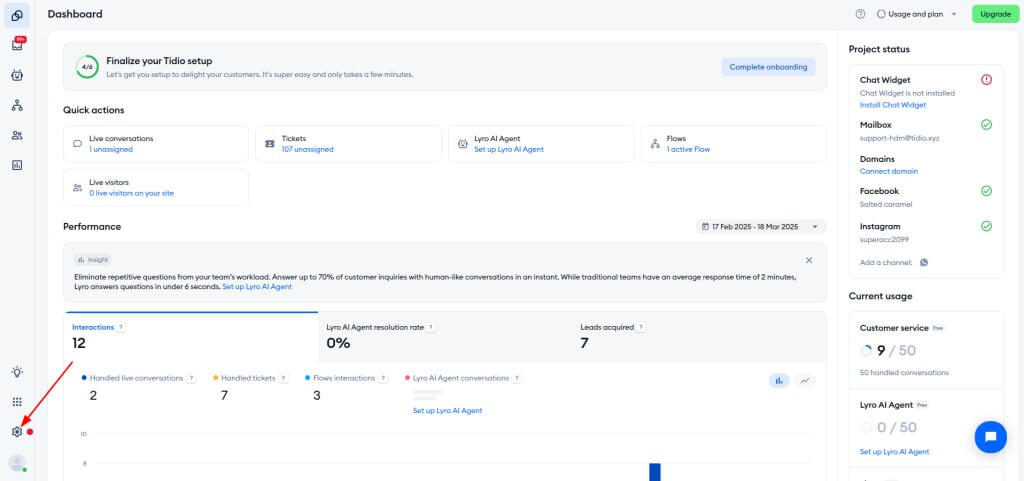Open the apps grid icon
The height and width of the screenshot is (481, 1024).
click(x=17, y=402)
